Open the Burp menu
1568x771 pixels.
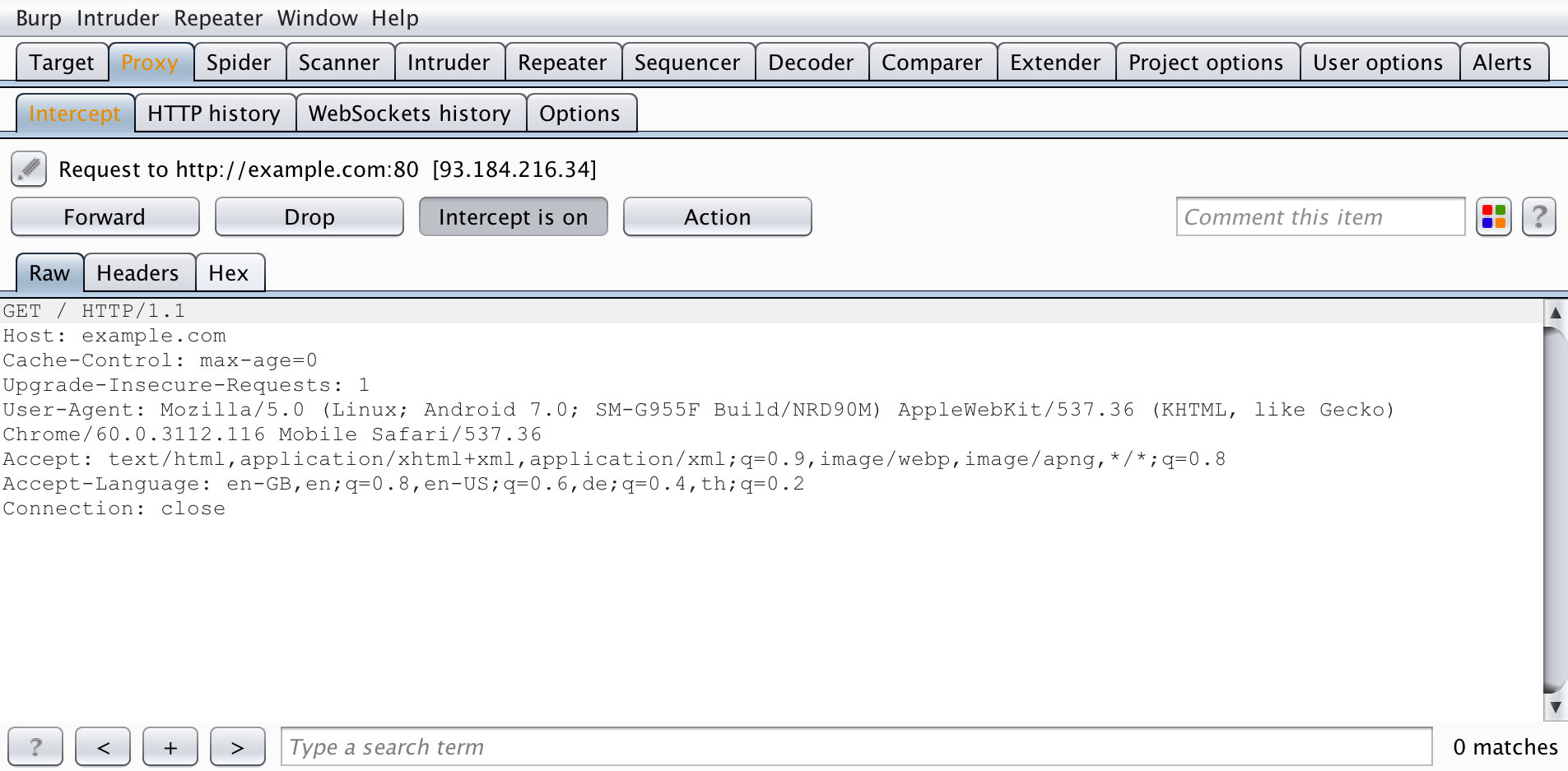[x=38, y=18]
